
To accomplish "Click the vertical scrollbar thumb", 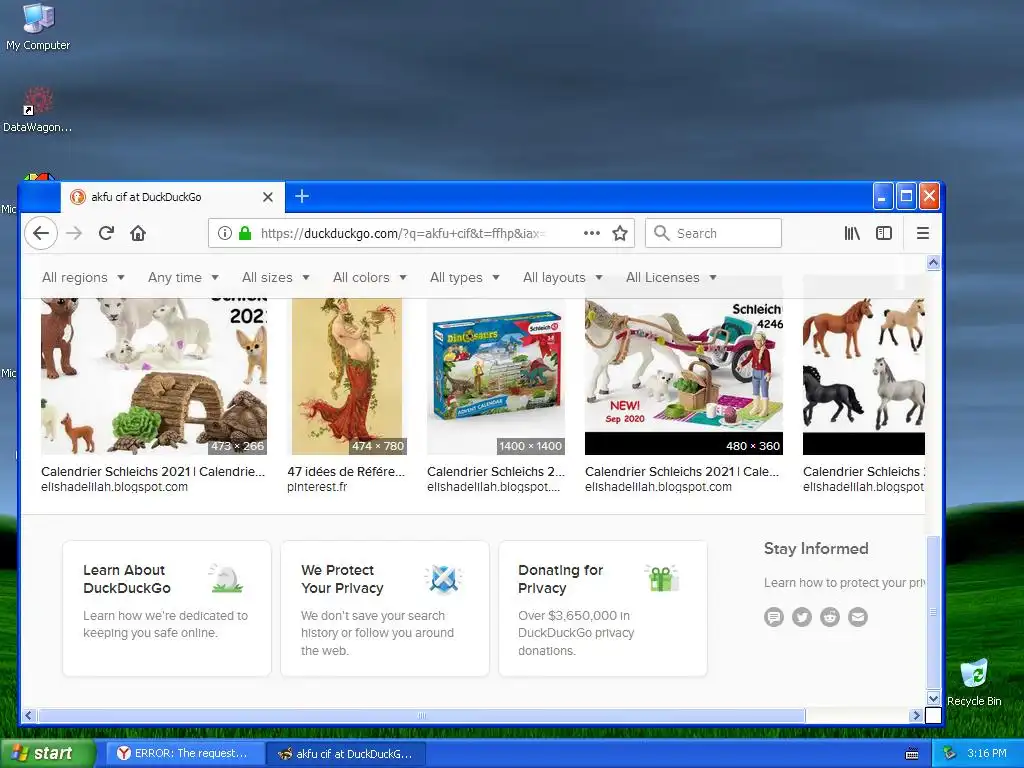I will pyautogui.click(x=934, y=612).
